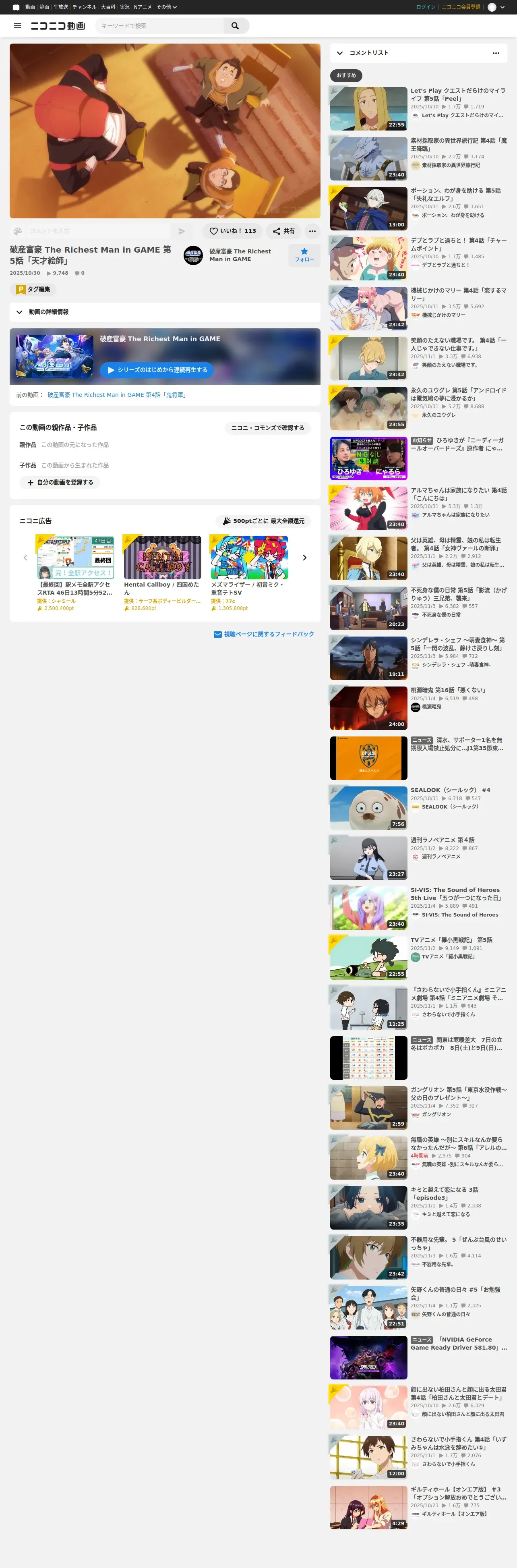Select the おすすめ tab chip
The height and width of the screenshot is (1568, 517).
pyautogui.click(x=346, y=75)
